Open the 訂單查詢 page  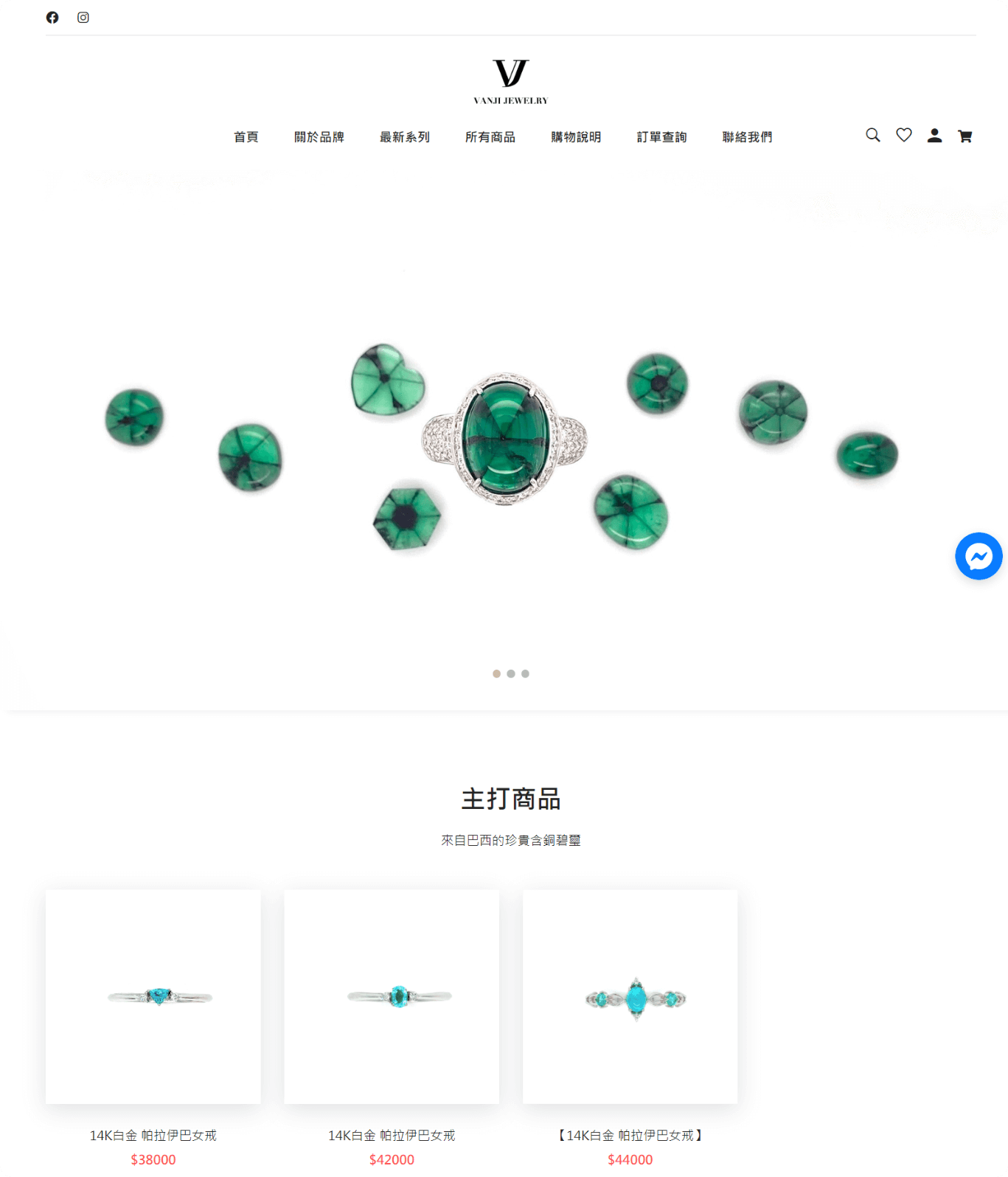point(661,137)
